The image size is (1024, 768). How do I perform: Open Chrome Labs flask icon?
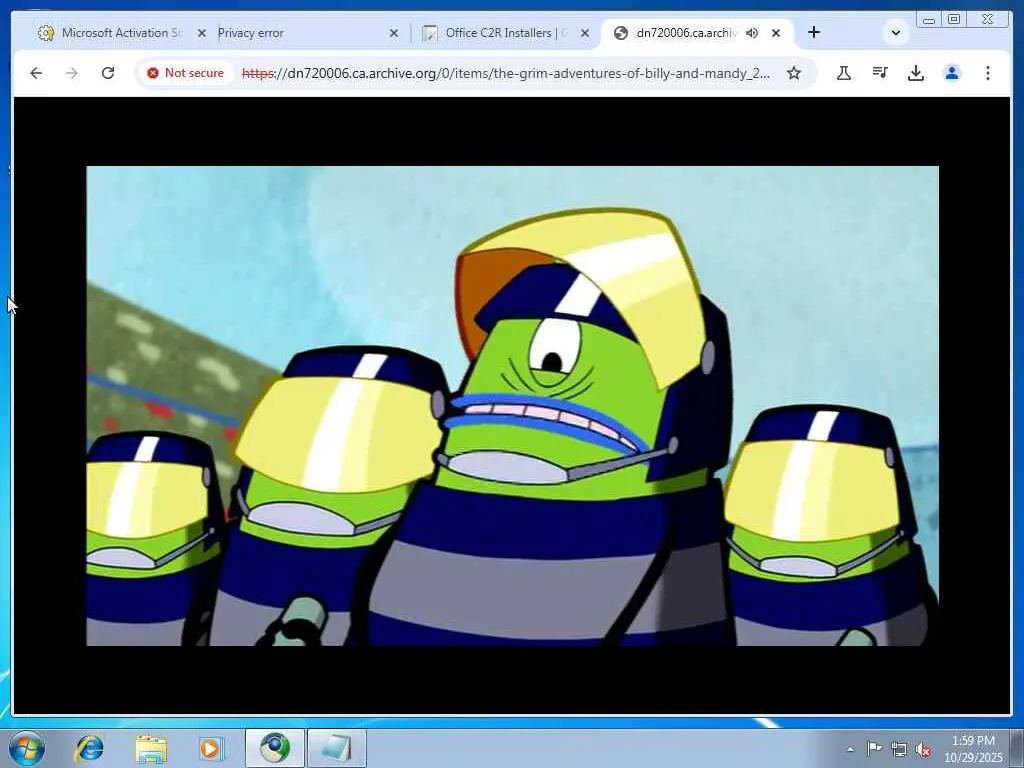pos(844,73)
